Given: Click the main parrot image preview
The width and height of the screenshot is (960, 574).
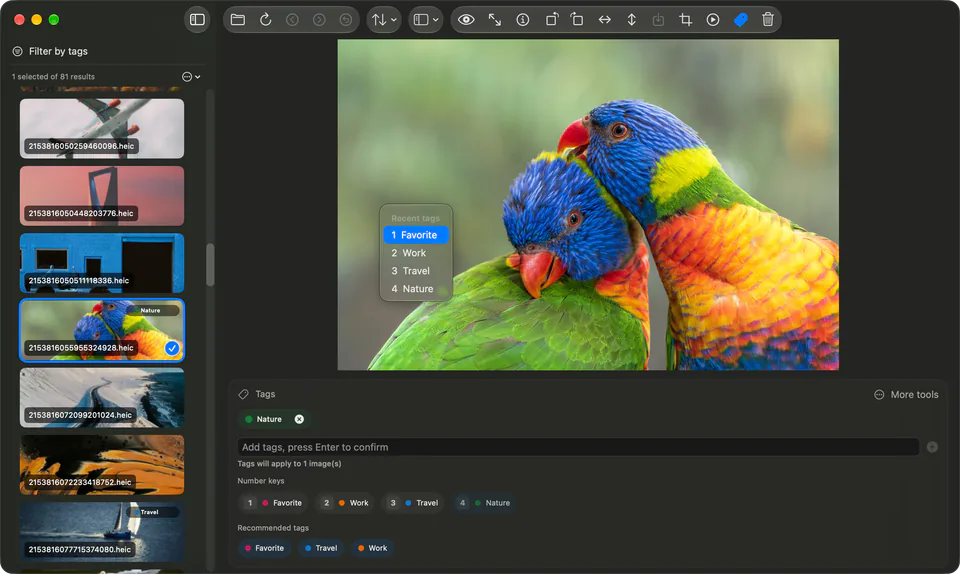Looking at the screenshot, I should [x=588, y=204].
